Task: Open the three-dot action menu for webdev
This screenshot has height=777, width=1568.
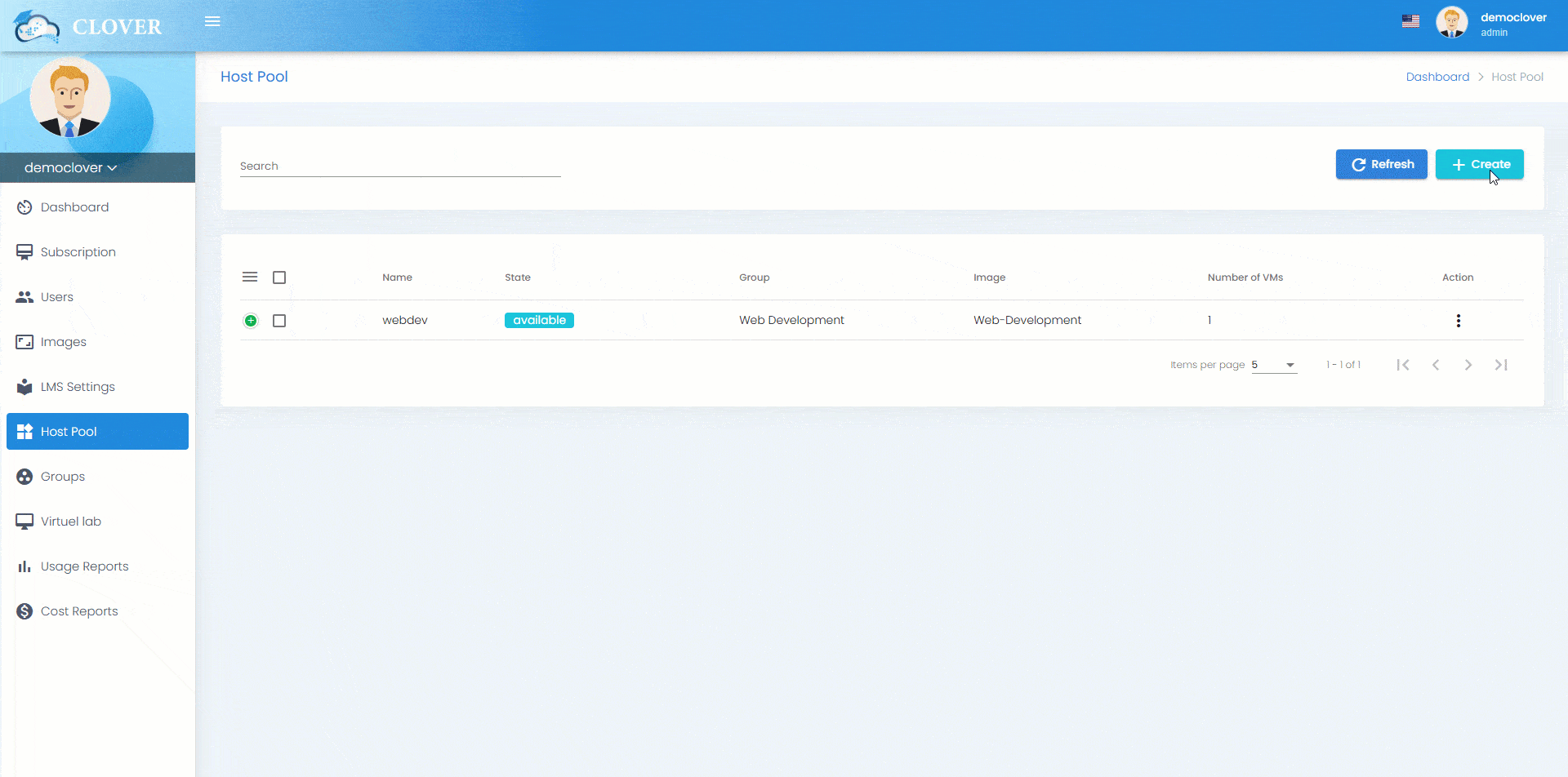Action: 1458,321
